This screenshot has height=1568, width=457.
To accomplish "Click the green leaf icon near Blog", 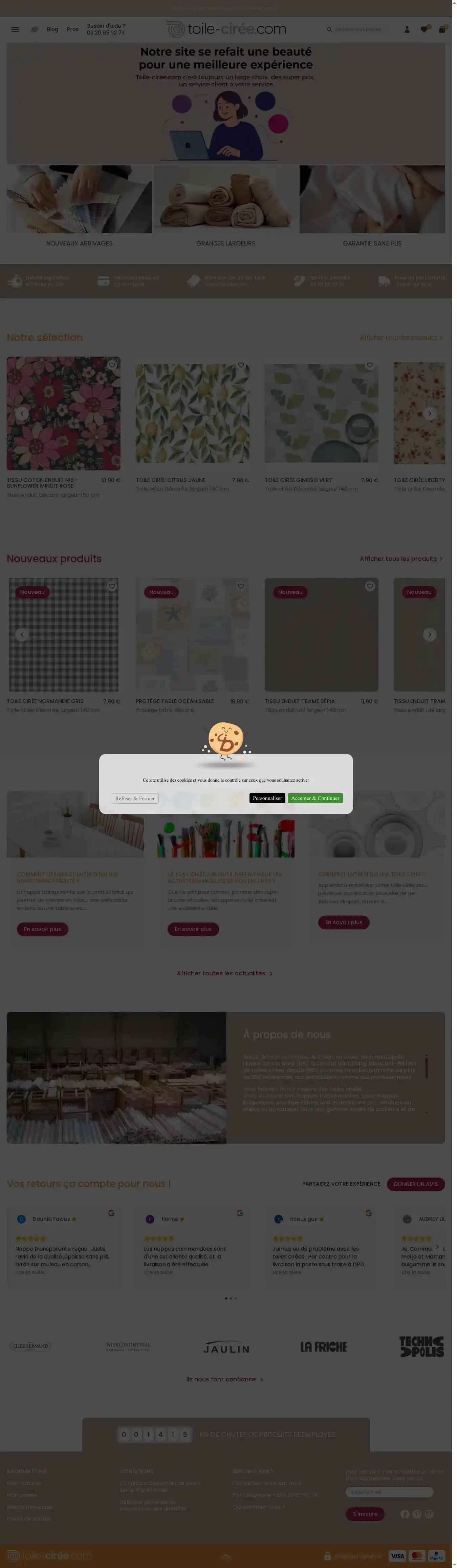I will click(x=35, y=29).
